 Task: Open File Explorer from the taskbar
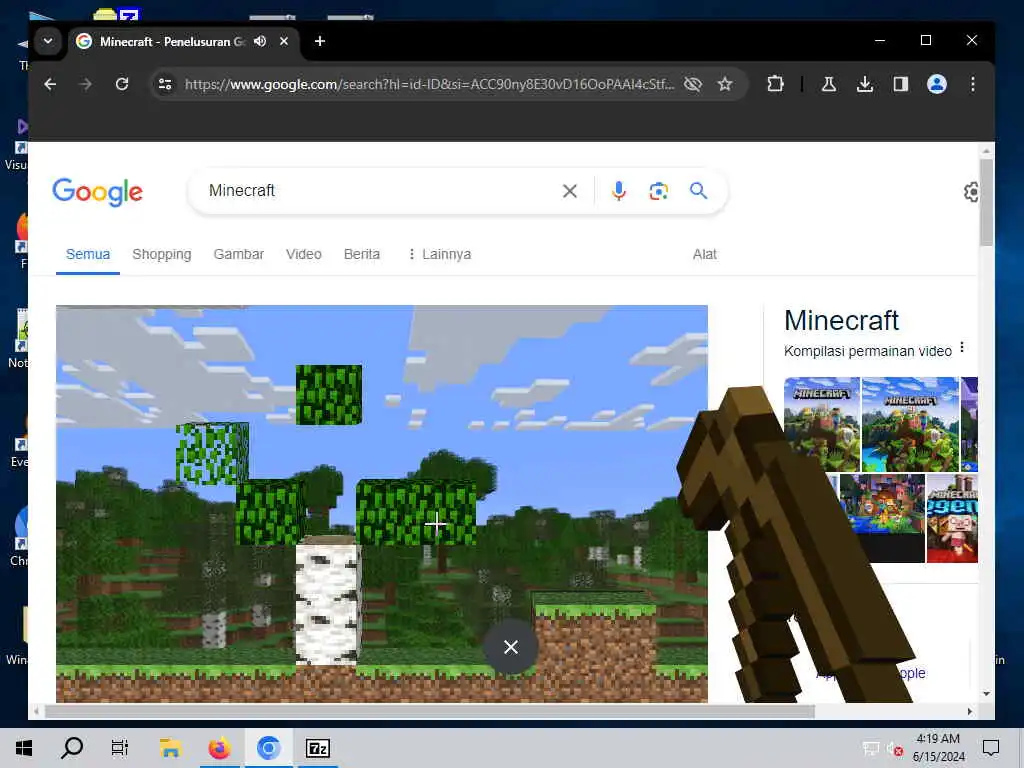coord(170,748)
